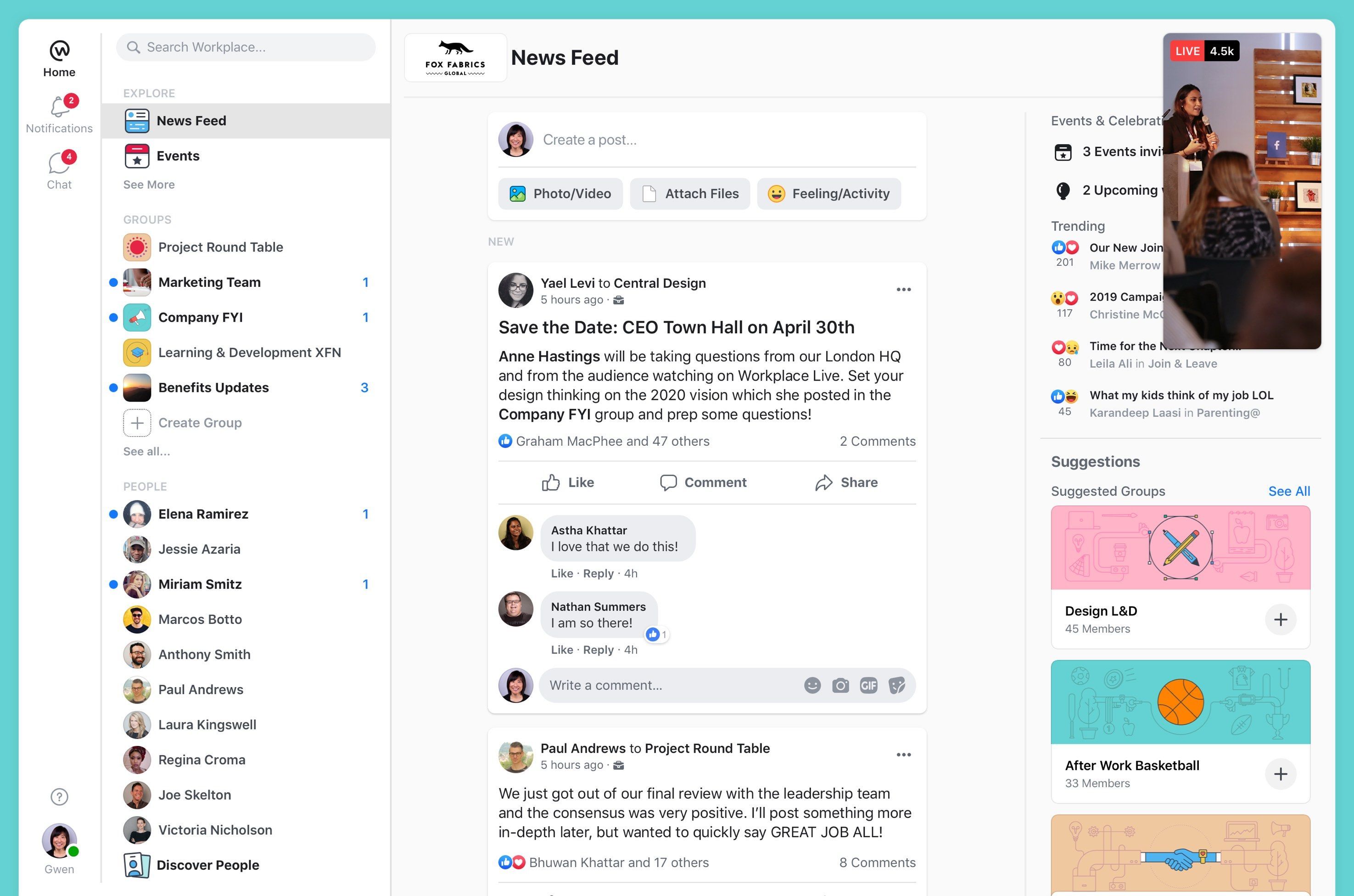Click Astha Khattar's avatar
Image resolution: width=1354 pixels, height=896 pixels.
[515, 532]
